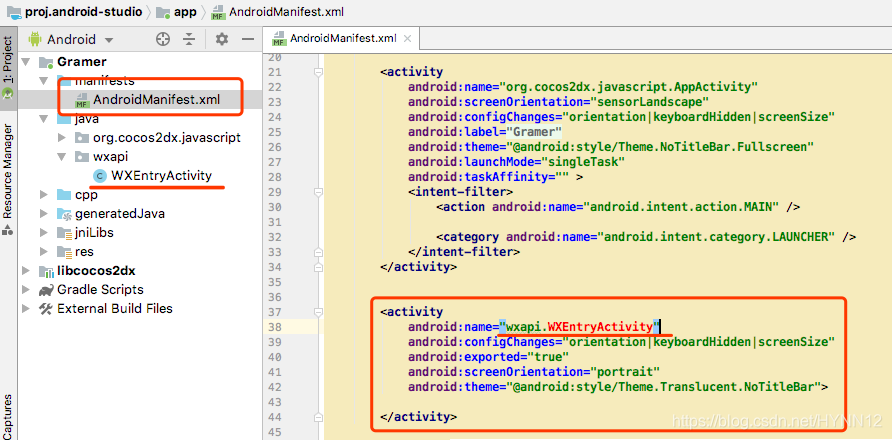Close the AndroidManifest.xml editor tab
This screenshot has width=892, height=440.
(x=407, y=39)
